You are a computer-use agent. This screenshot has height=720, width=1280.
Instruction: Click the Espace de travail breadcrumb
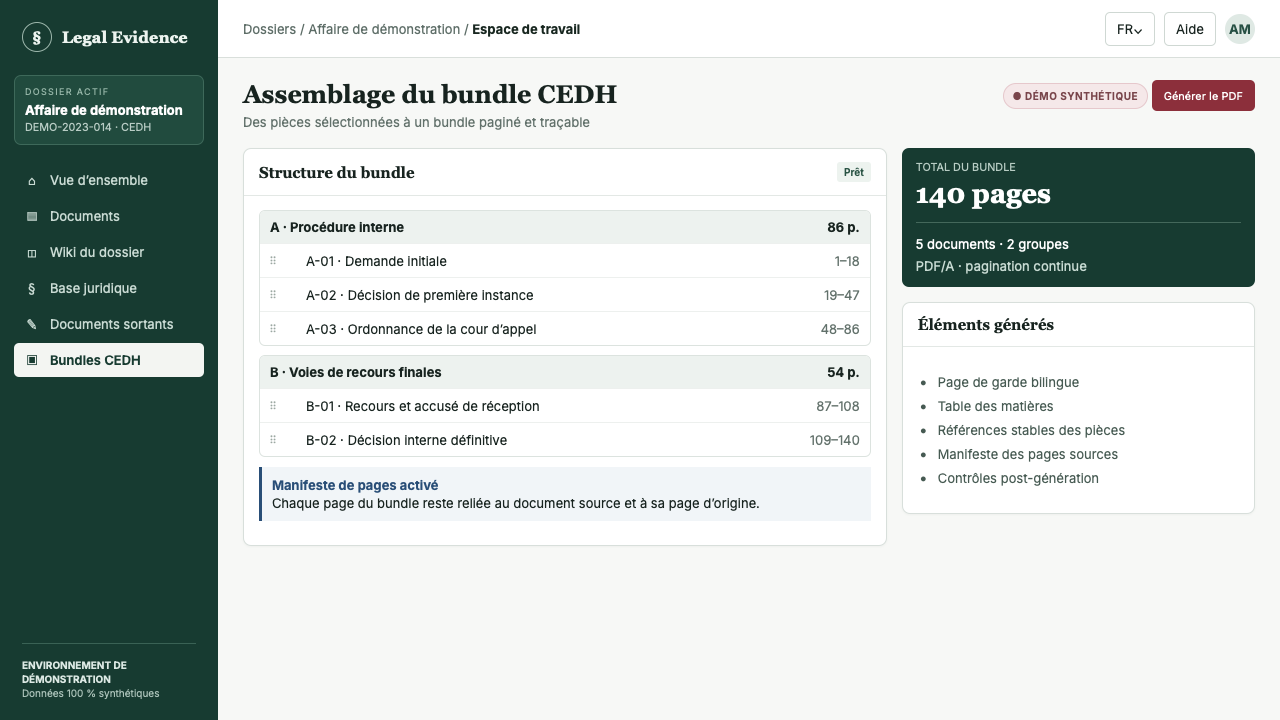tap(526, 30)
